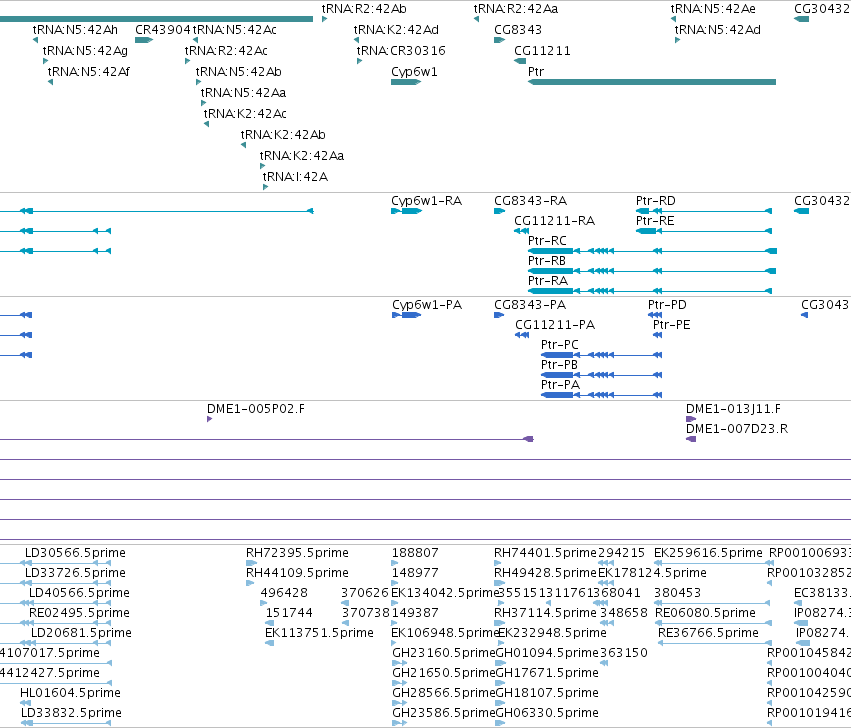This screenshot has height=728, width=851.
Task: Click tRNA:I:42A gene label
Action: click(295, 177)
